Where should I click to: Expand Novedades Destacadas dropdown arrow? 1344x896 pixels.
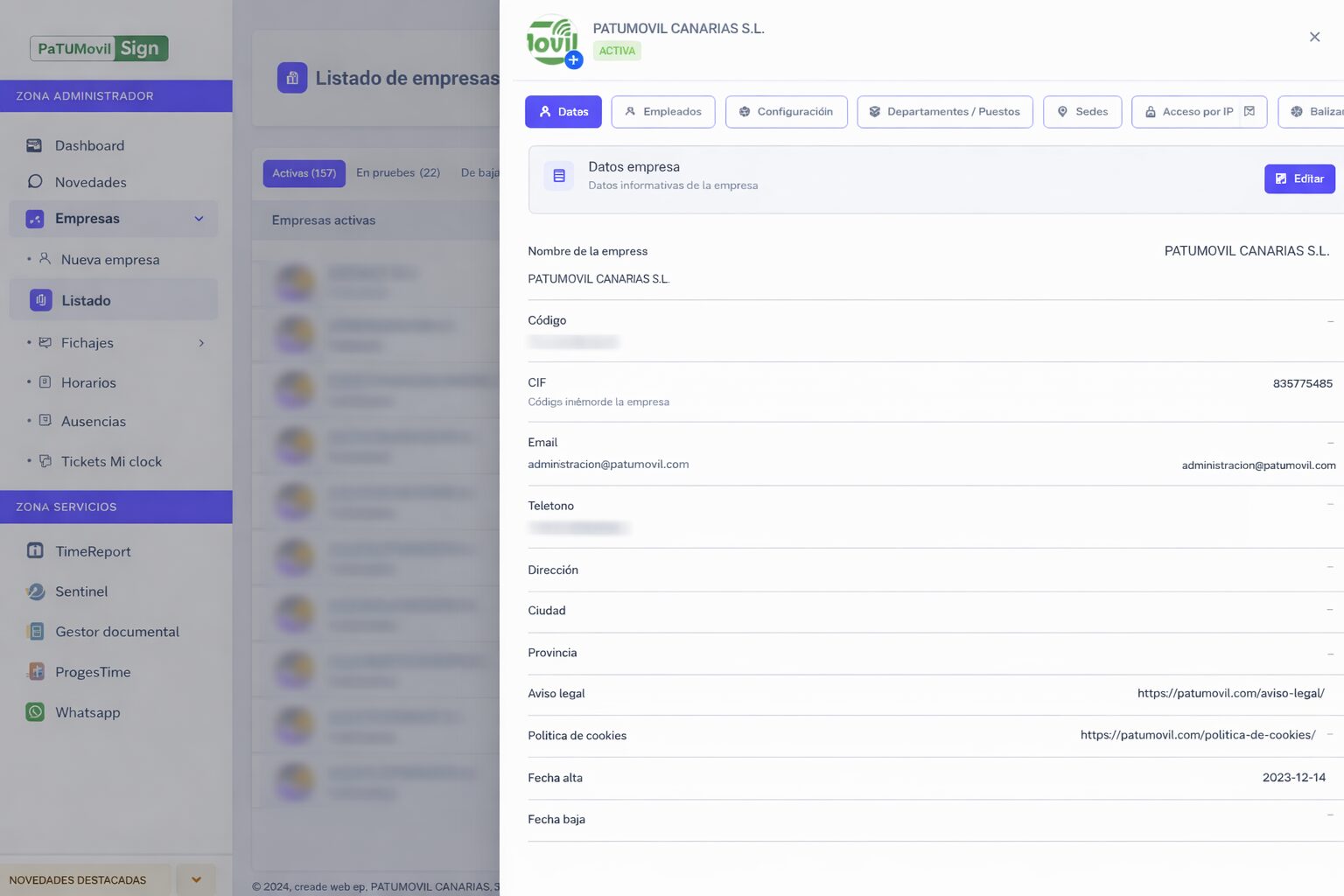196,879
